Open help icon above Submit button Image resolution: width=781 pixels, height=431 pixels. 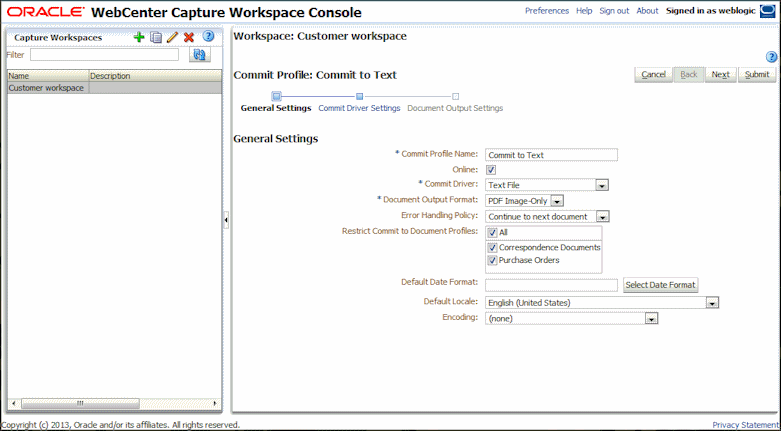[771, 57]
